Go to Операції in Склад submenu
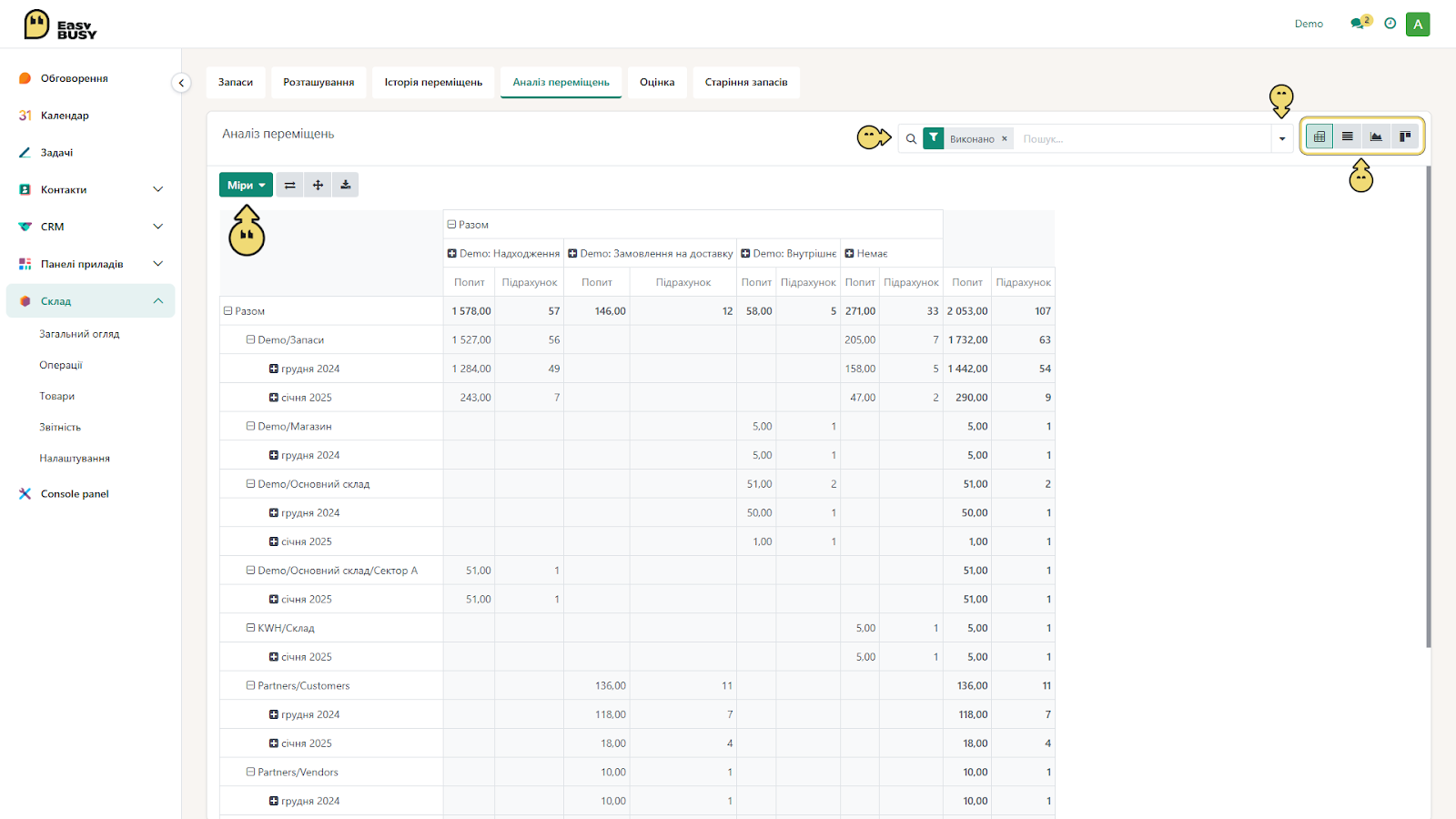 click(x=61, y=365)
